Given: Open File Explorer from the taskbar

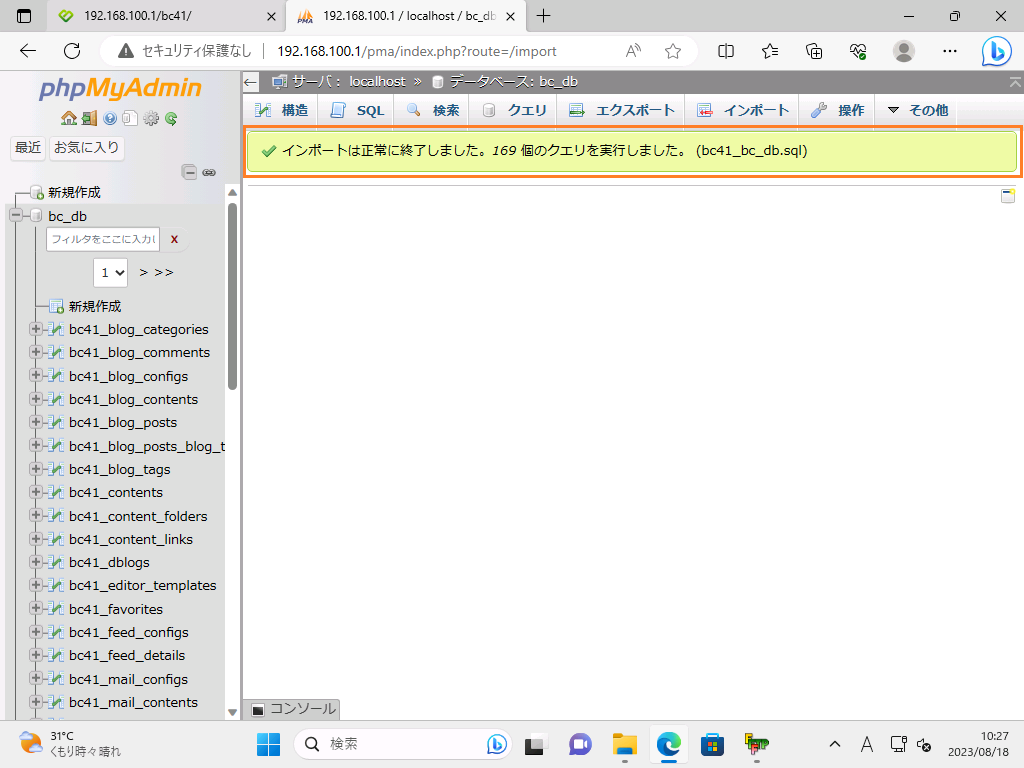Looking at the screenshot, I should (625, 744).
